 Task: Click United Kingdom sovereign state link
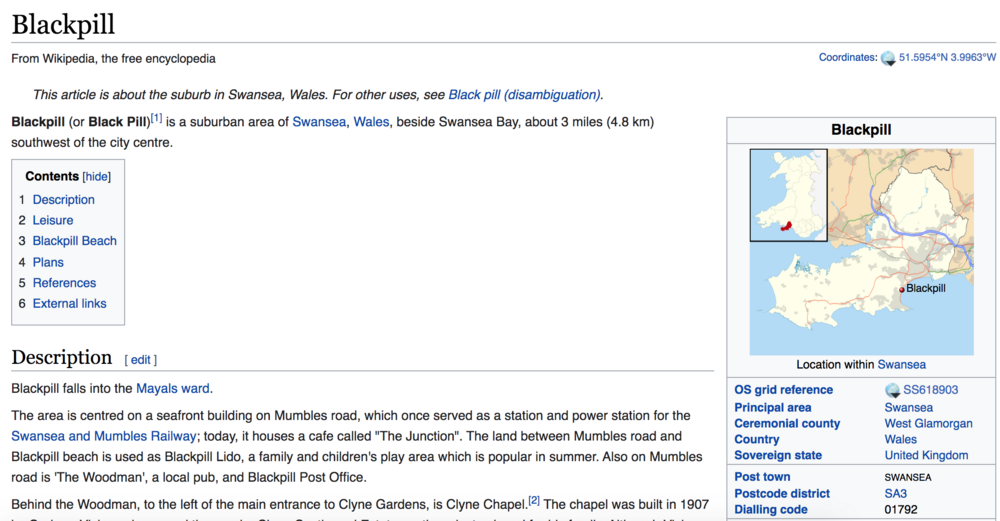click(x=926, y=455)
